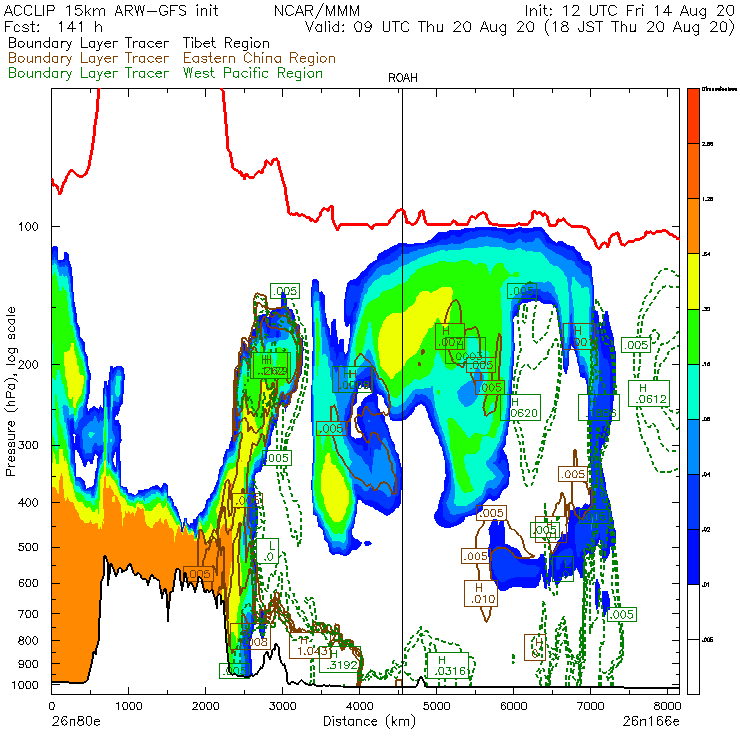The image size is (740, 740).
Task: Click the green 'L .0' contour label
Action: [x=268, y=551]
